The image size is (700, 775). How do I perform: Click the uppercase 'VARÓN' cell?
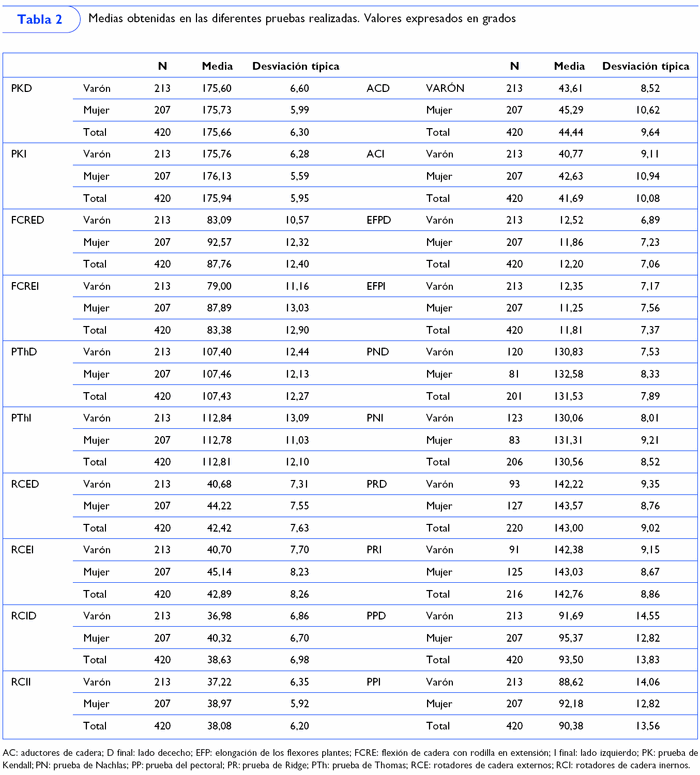tap(445, 88)
